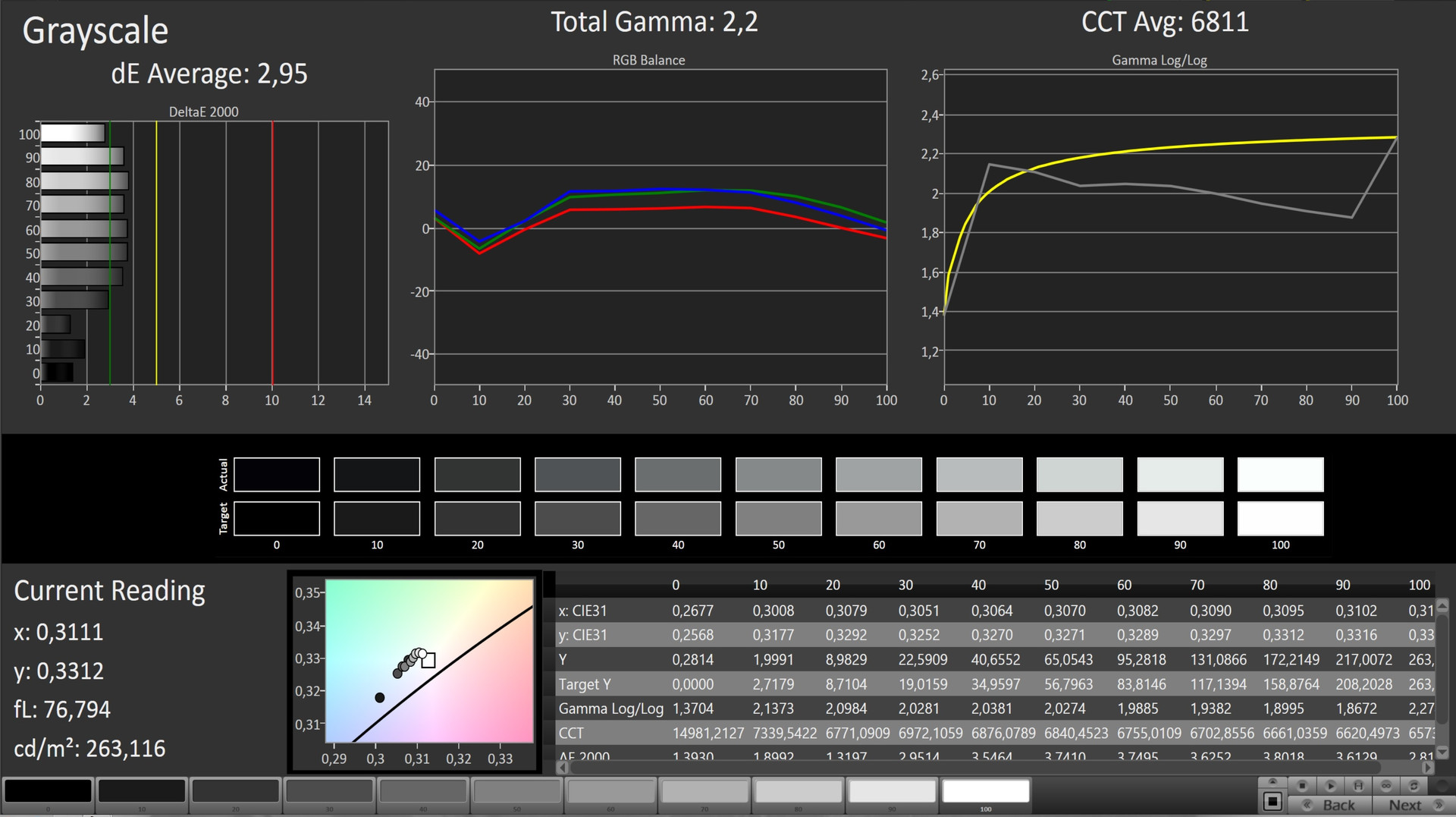Select the 80 percent bottom patch

[799, 791]
